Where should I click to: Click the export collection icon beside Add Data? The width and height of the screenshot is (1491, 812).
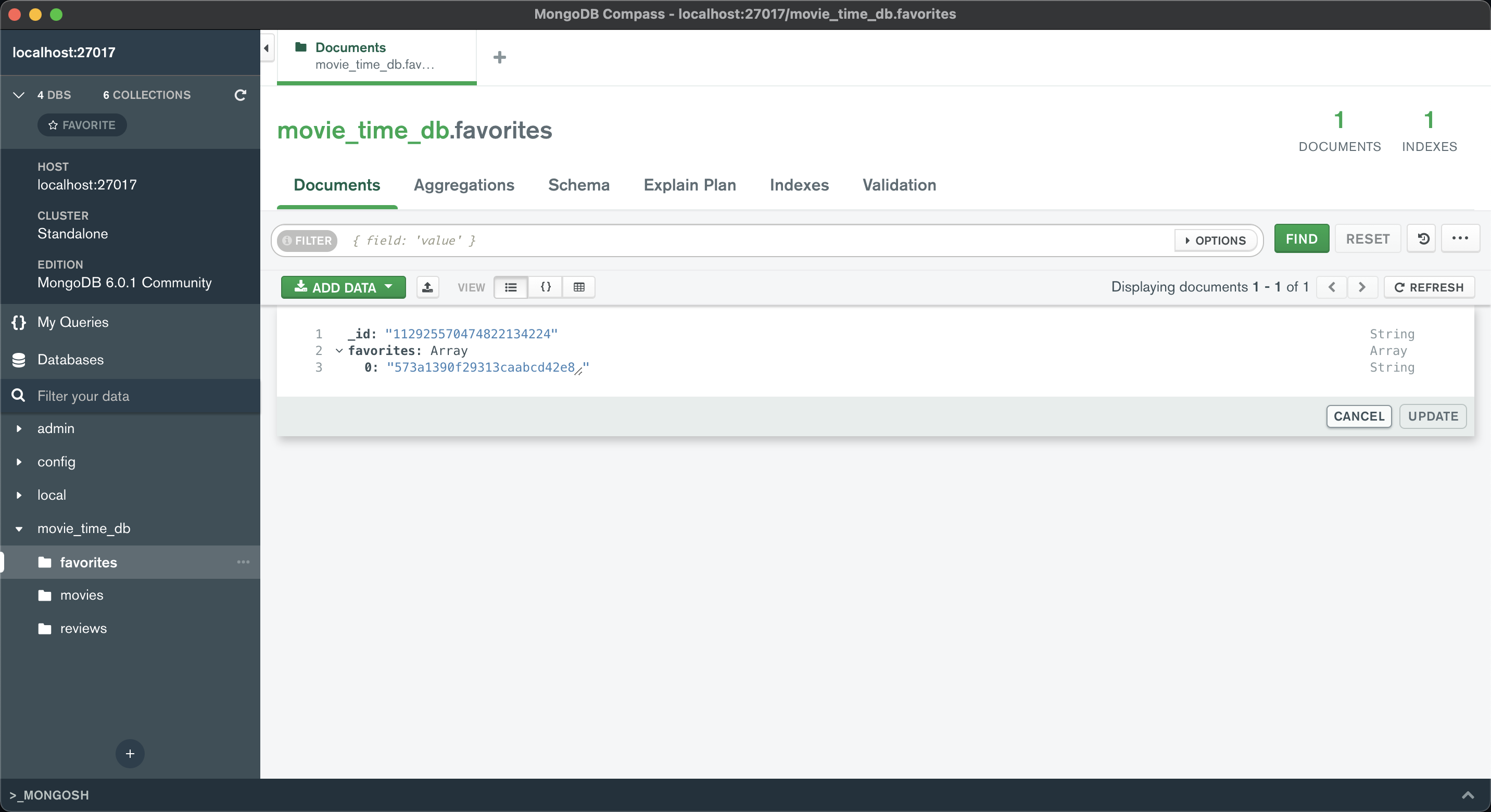tap(428, 287)
